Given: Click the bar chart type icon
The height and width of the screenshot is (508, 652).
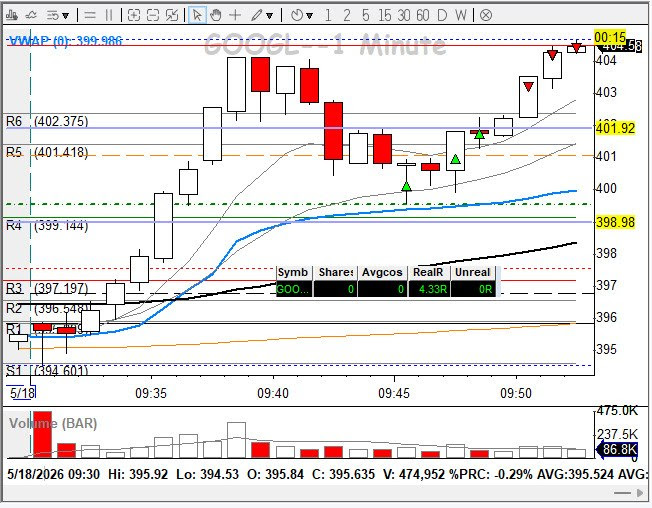Looking at the screenshot, I should [x=12, y=16].
